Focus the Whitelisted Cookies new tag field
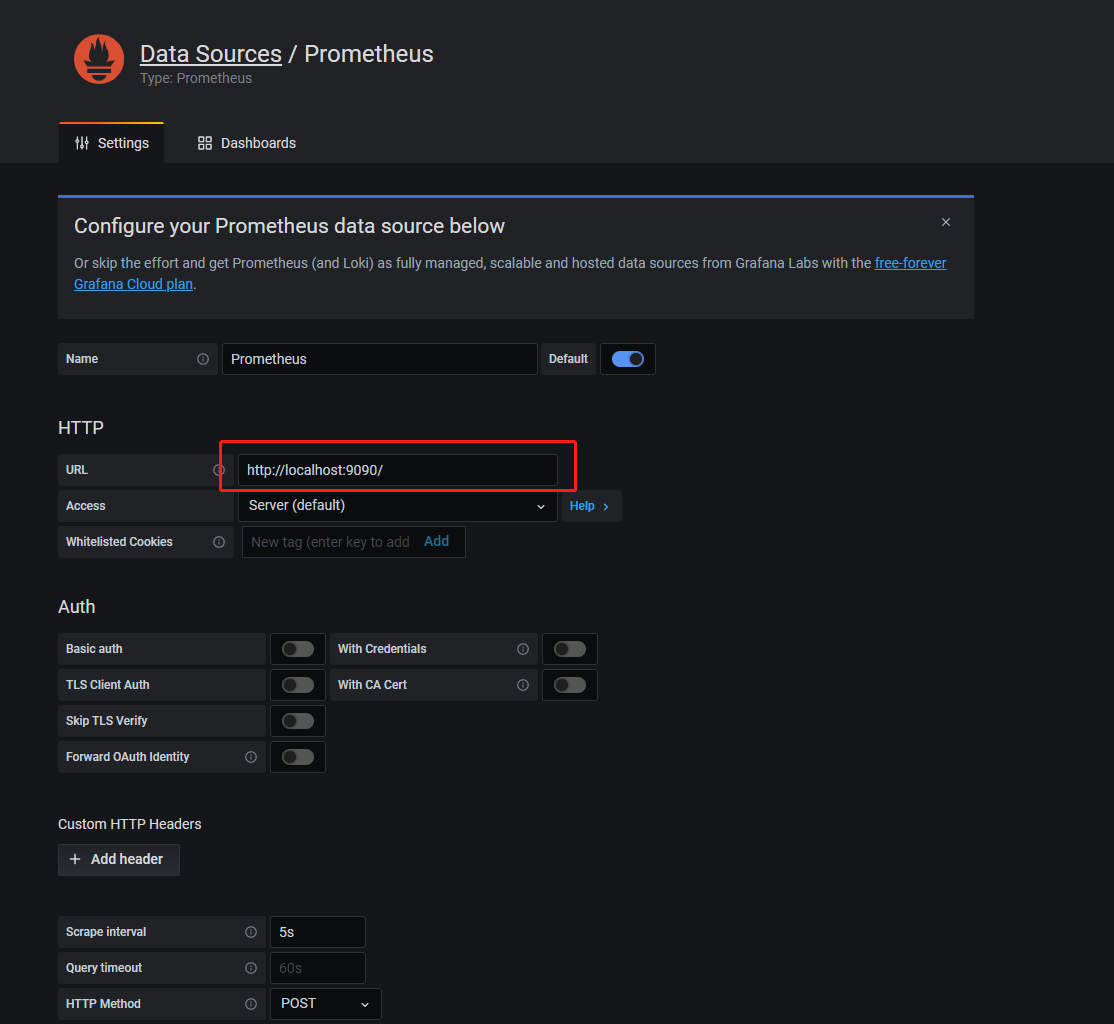Image resolution: width=1114 pixels, height=1024 pixels. click(330, 542)
